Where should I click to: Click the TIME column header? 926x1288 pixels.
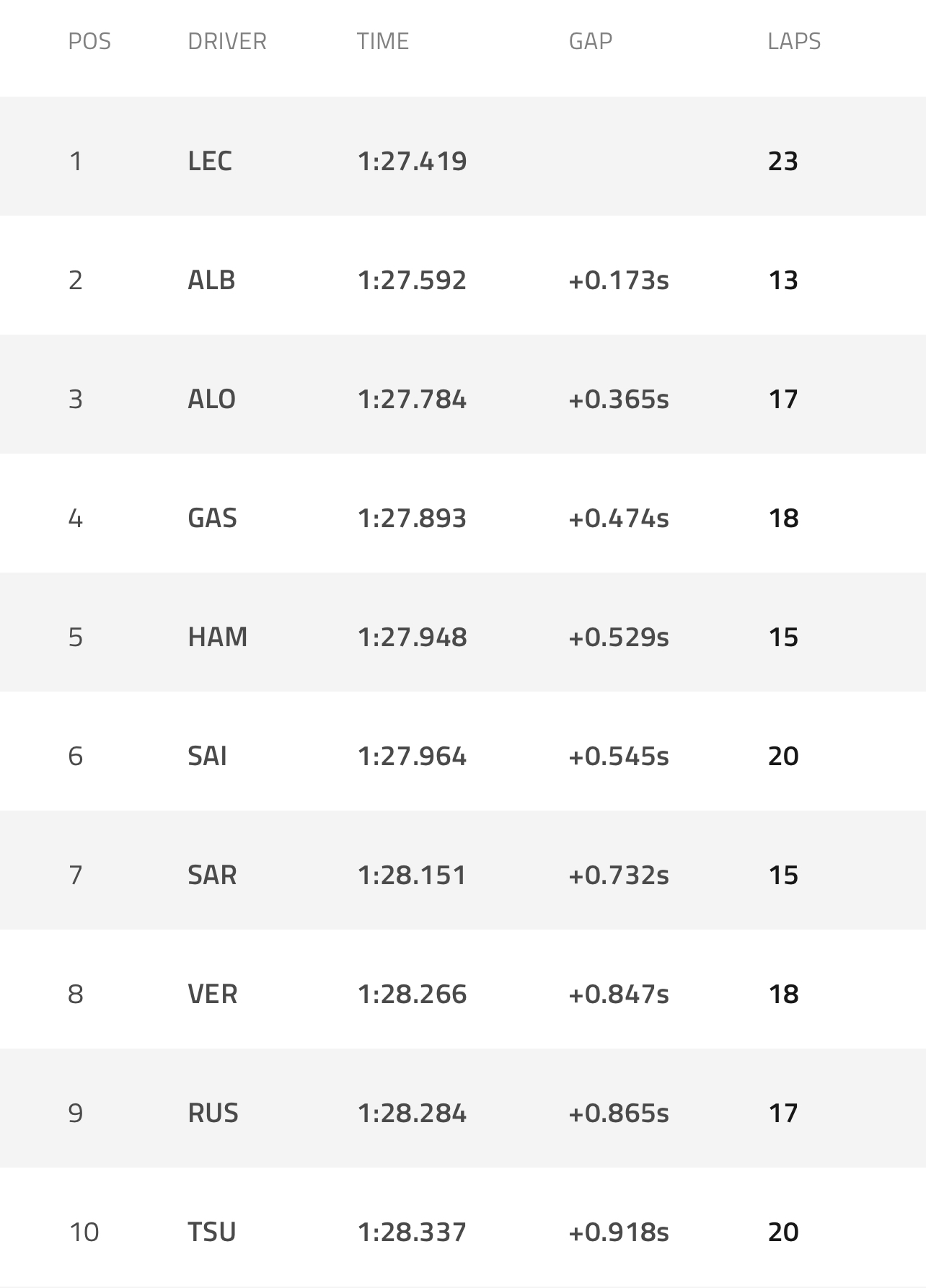(x=382, y=41)
